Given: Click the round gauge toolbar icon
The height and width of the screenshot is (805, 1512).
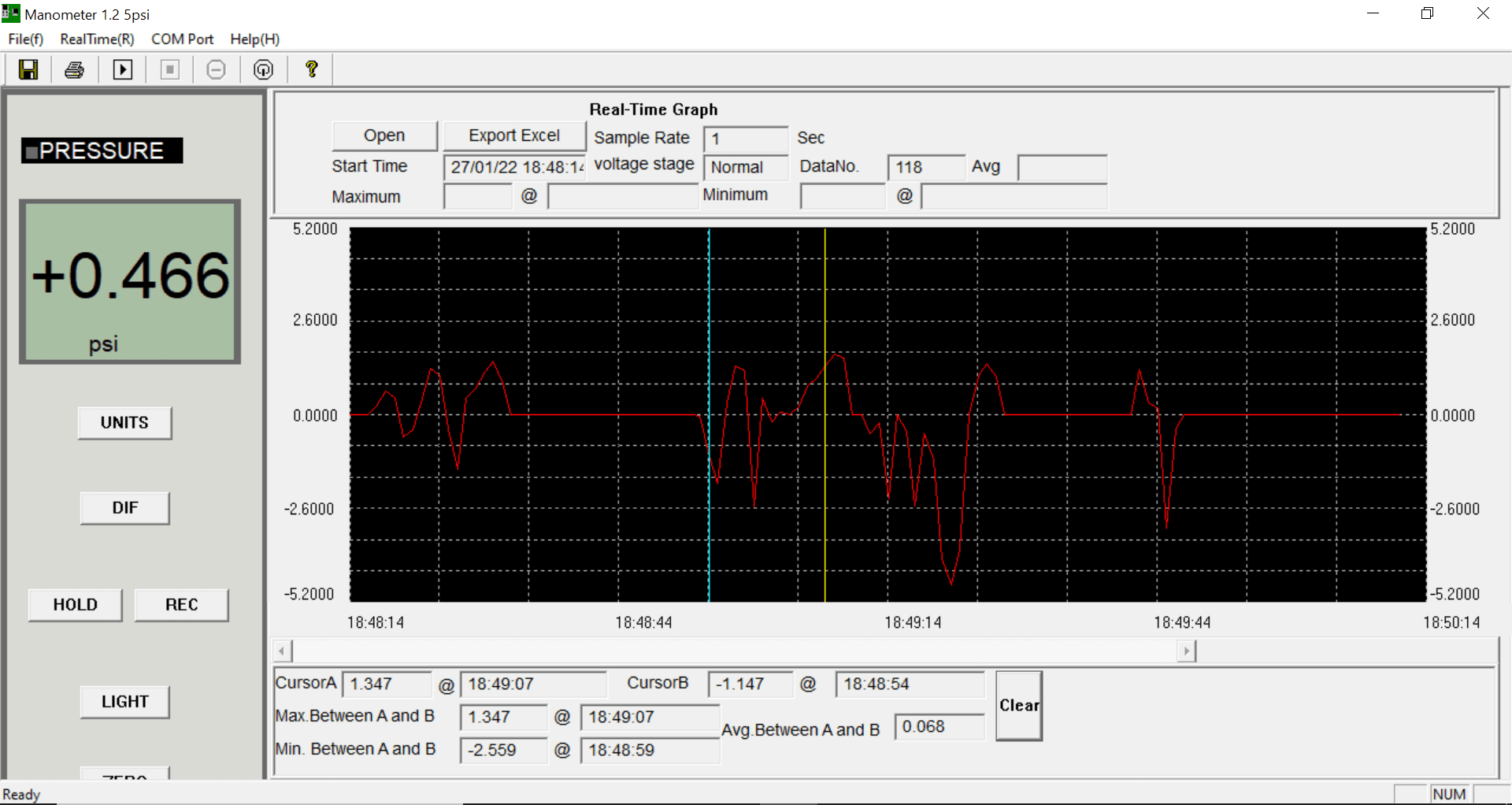Looking at the screenshot, I should click(x=263, y=70).
